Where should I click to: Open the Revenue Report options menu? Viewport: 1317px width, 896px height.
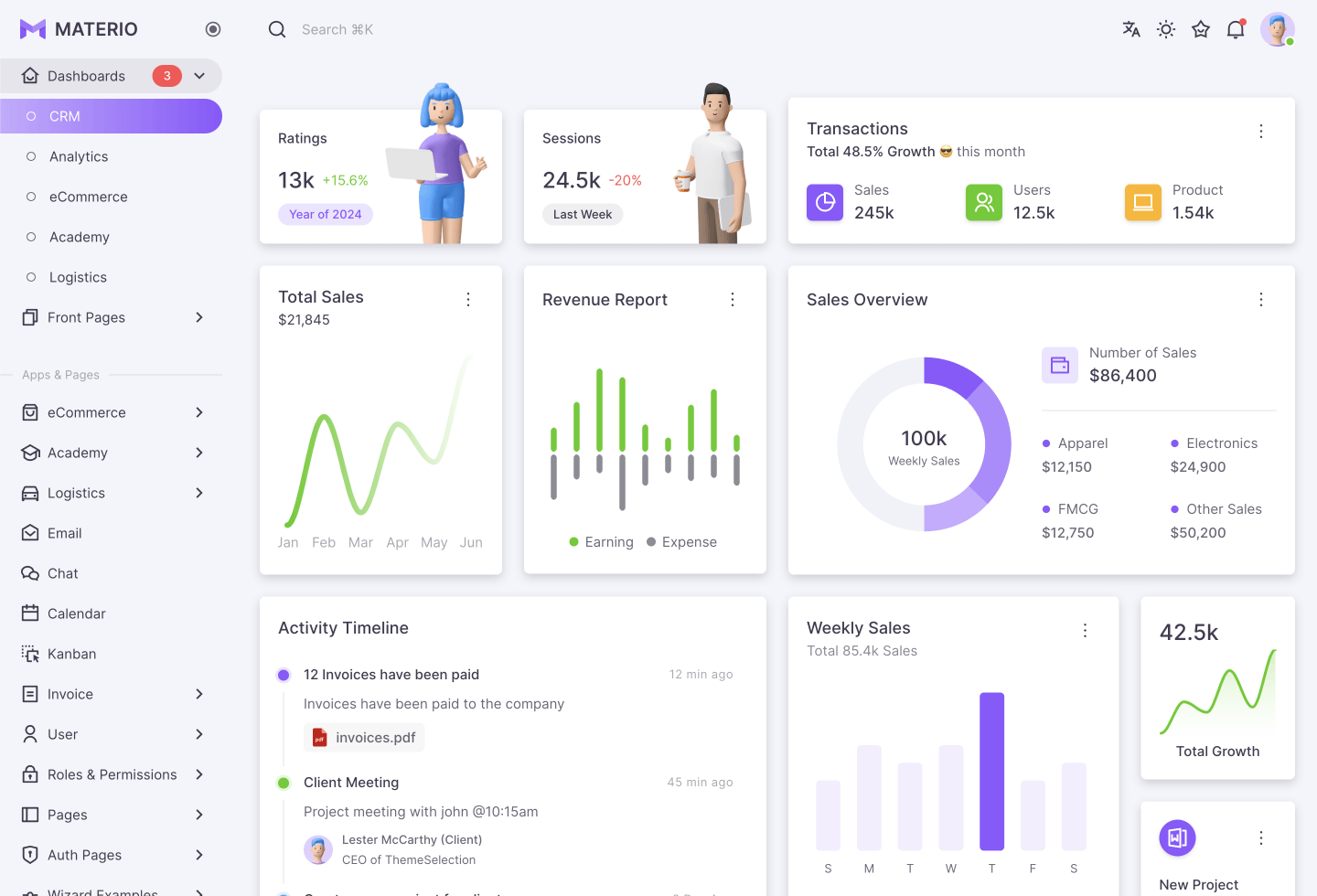point(733,299)
